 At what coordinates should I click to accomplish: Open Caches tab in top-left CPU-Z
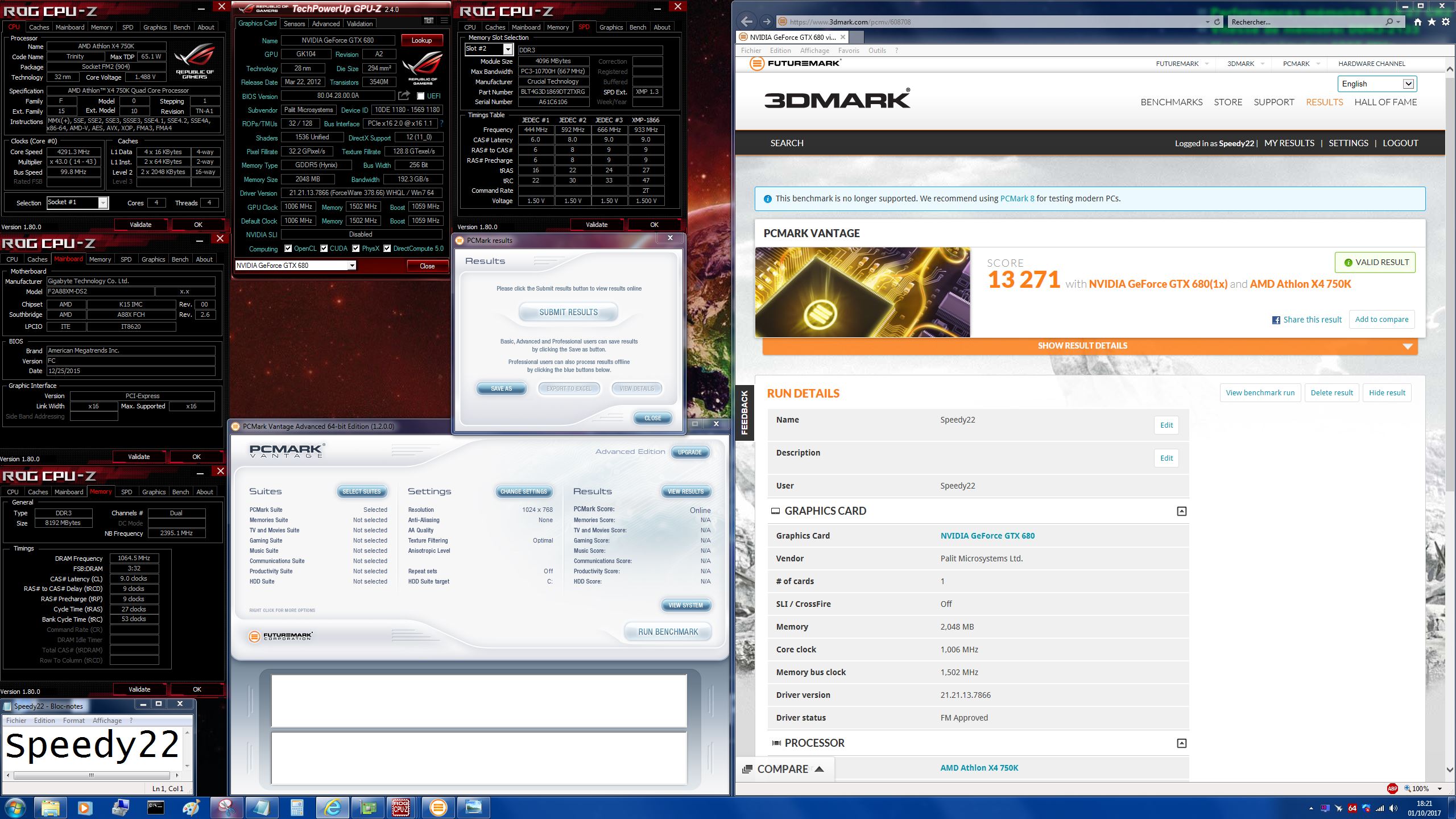pyautogui.click(x=39, y=27)
